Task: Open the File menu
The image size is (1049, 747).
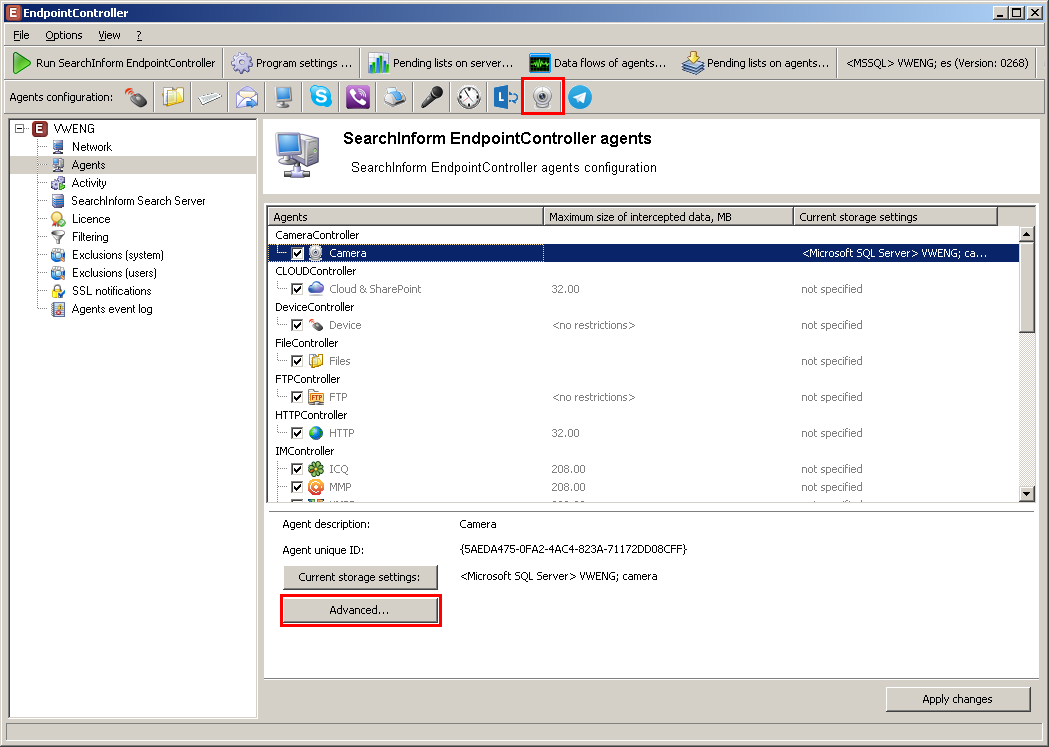Action: (21, 35)
